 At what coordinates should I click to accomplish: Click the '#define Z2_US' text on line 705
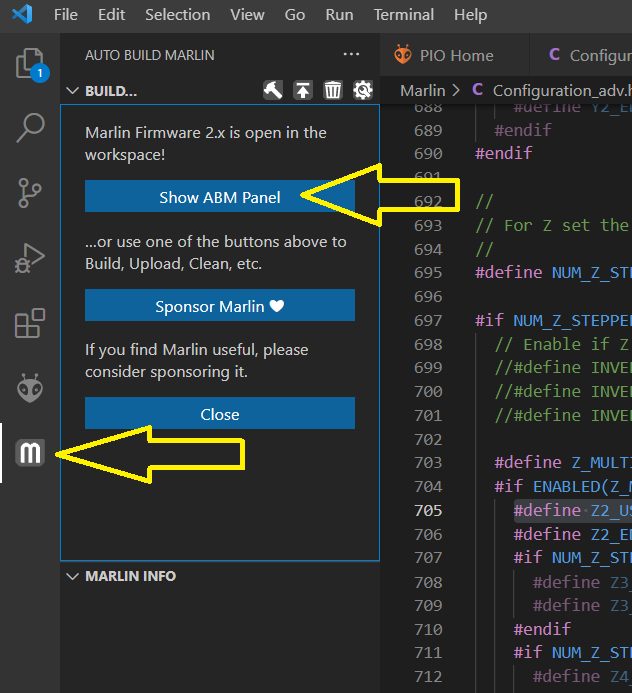click(572, 510)
